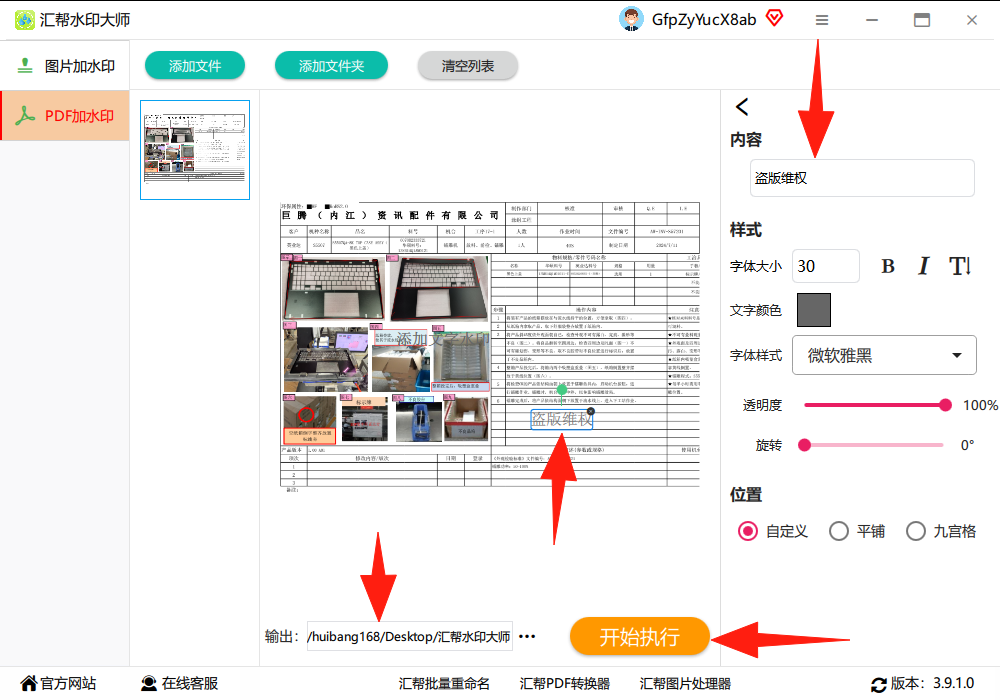Select the 自定义 position option

[x=772, y=531]
